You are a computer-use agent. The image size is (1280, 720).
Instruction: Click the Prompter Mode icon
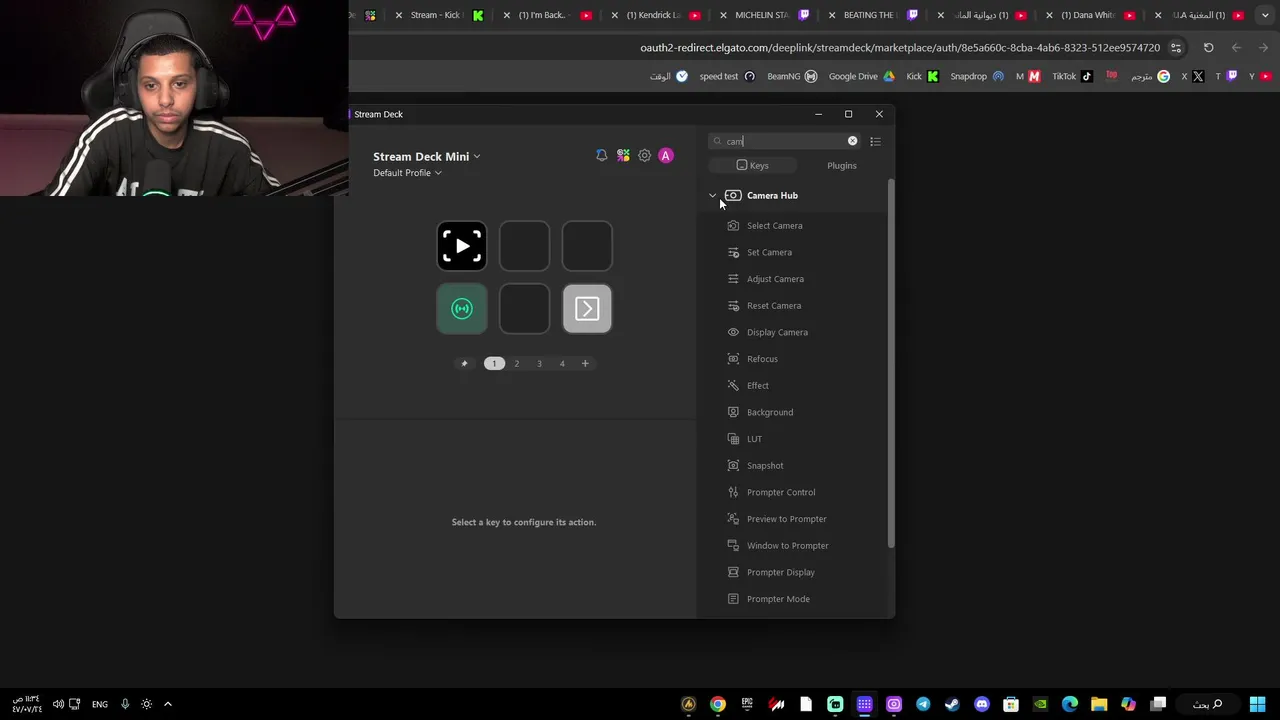733,599
